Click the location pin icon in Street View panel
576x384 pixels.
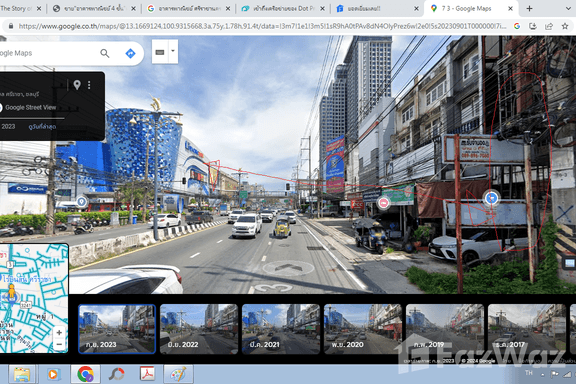click(77, 85)
